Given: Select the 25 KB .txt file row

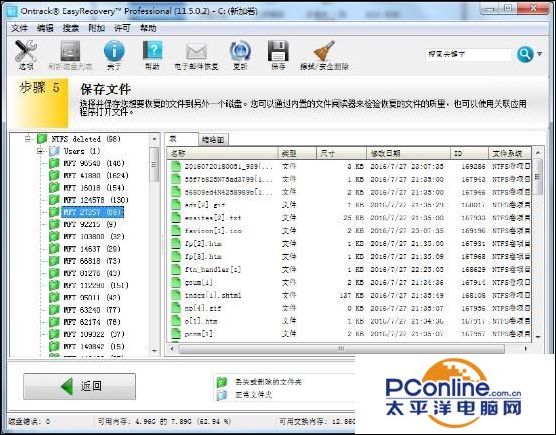Looking at the screenshot, I should [350, 218].
